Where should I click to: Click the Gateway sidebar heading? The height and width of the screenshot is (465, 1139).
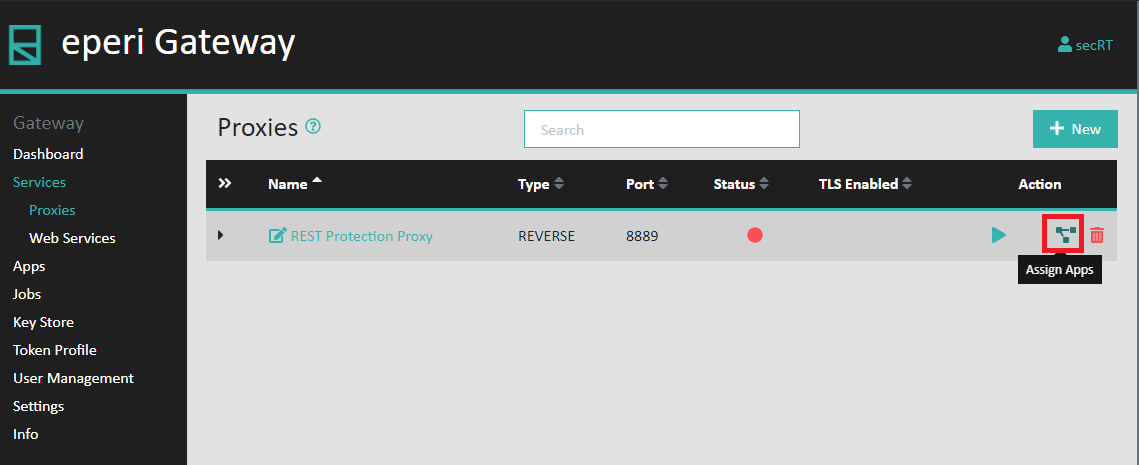point(48,124)
